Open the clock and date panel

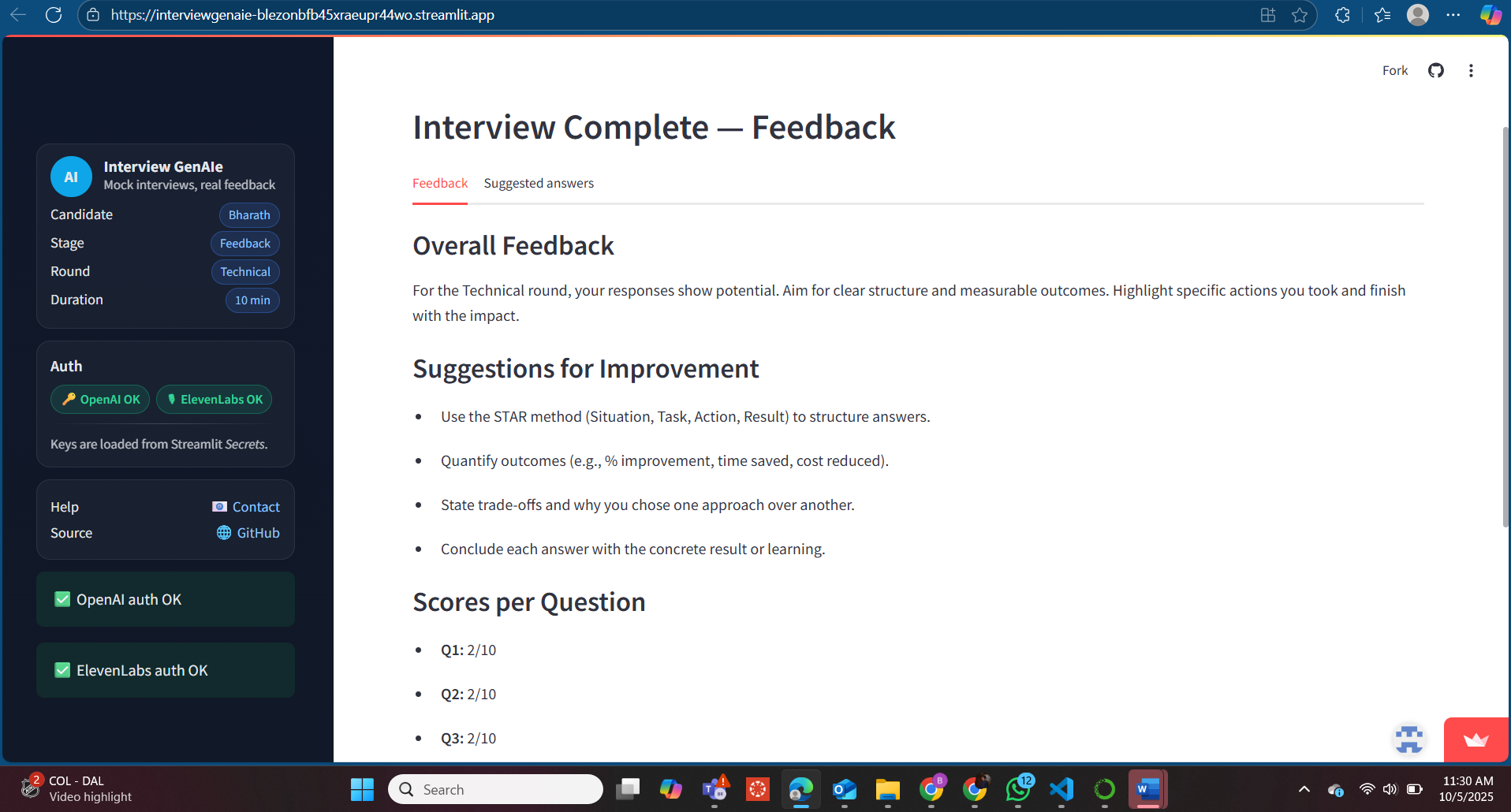click(1466, 789)
